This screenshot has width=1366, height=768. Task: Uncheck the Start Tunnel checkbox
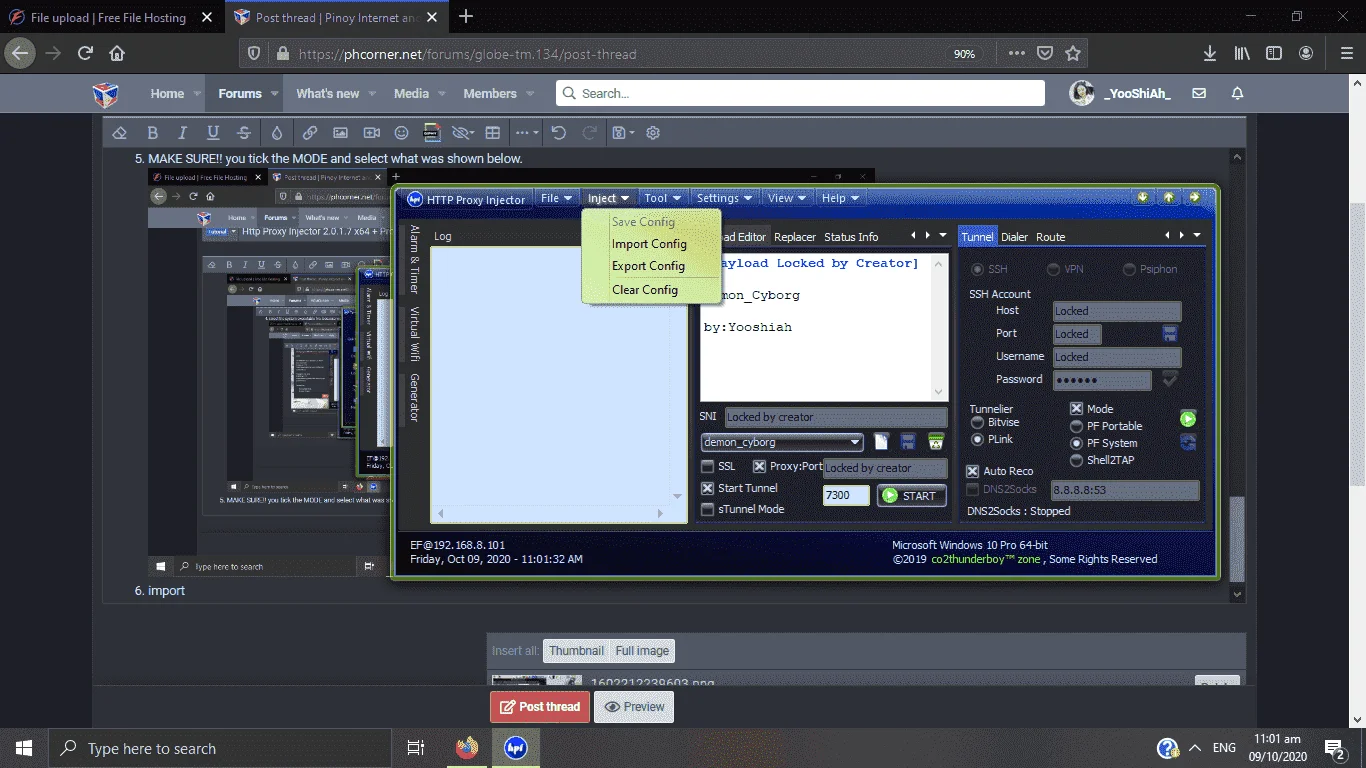708,489
